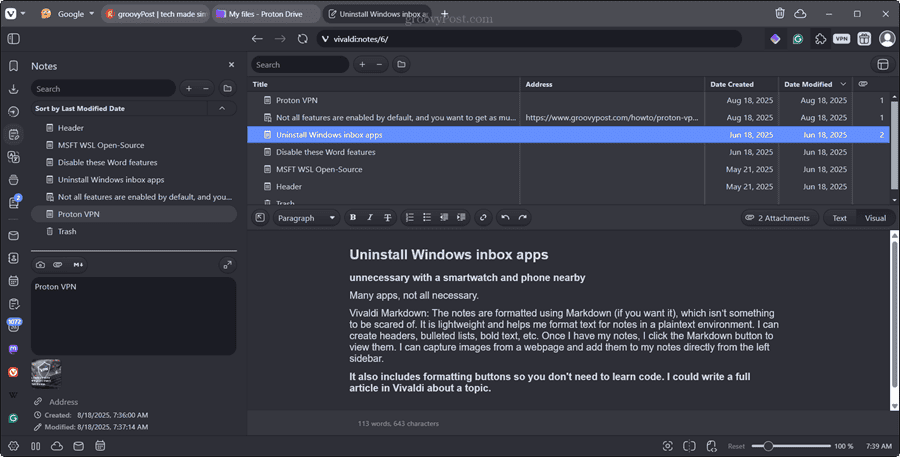Go back in browser history
900x457 pixels.
pyautogui.click(x=257, y=39)
